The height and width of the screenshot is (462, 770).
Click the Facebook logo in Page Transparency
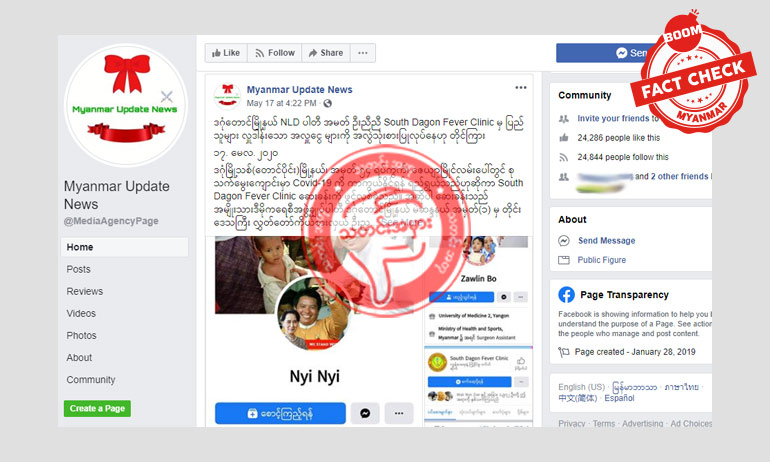[566, 295]
